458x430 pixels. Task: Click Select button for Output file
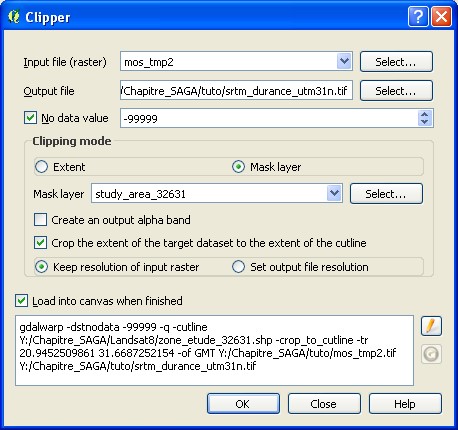point(396,91)
